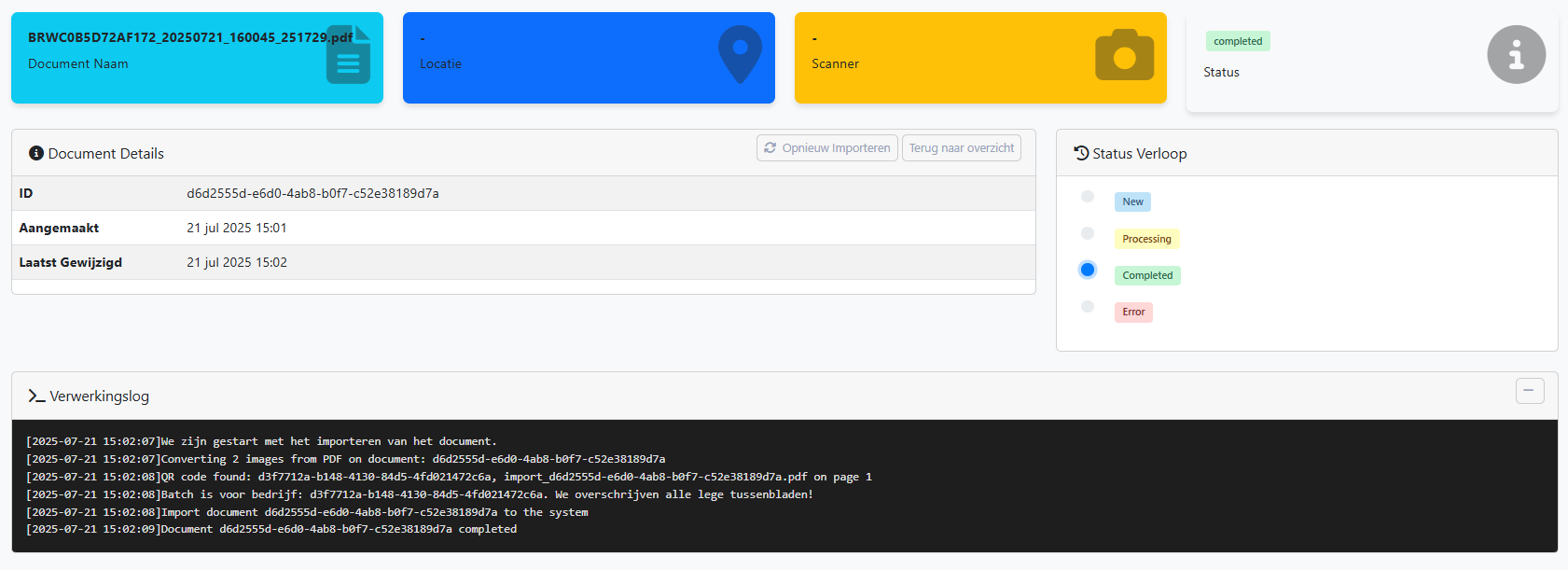Click the Aangemaakt row label
The width and height of the screenshot is (1568, 570).
pos(59,228)
